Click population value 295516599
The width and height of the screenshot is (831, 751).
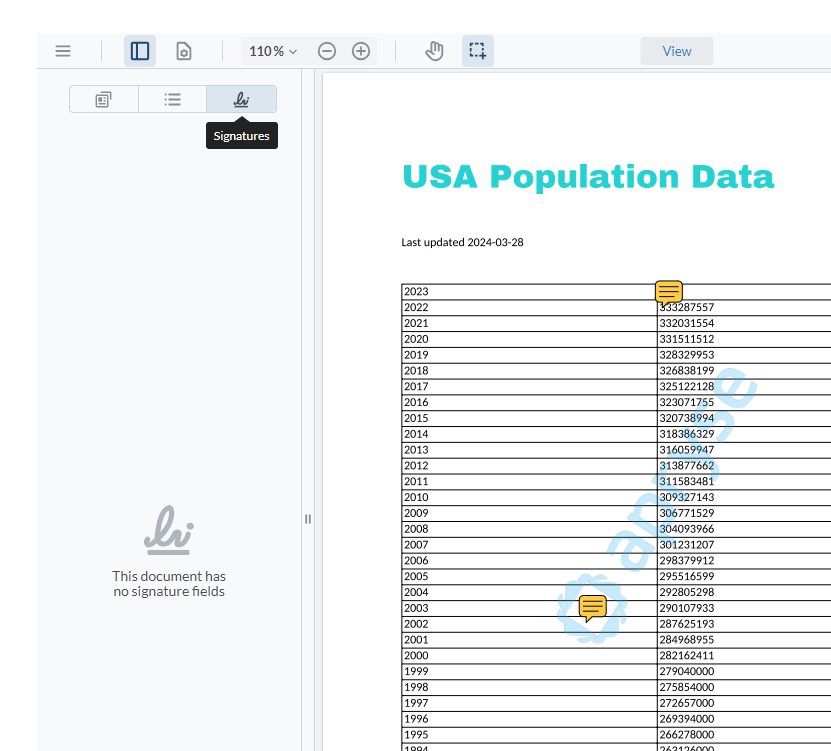[x=686, y=577]
